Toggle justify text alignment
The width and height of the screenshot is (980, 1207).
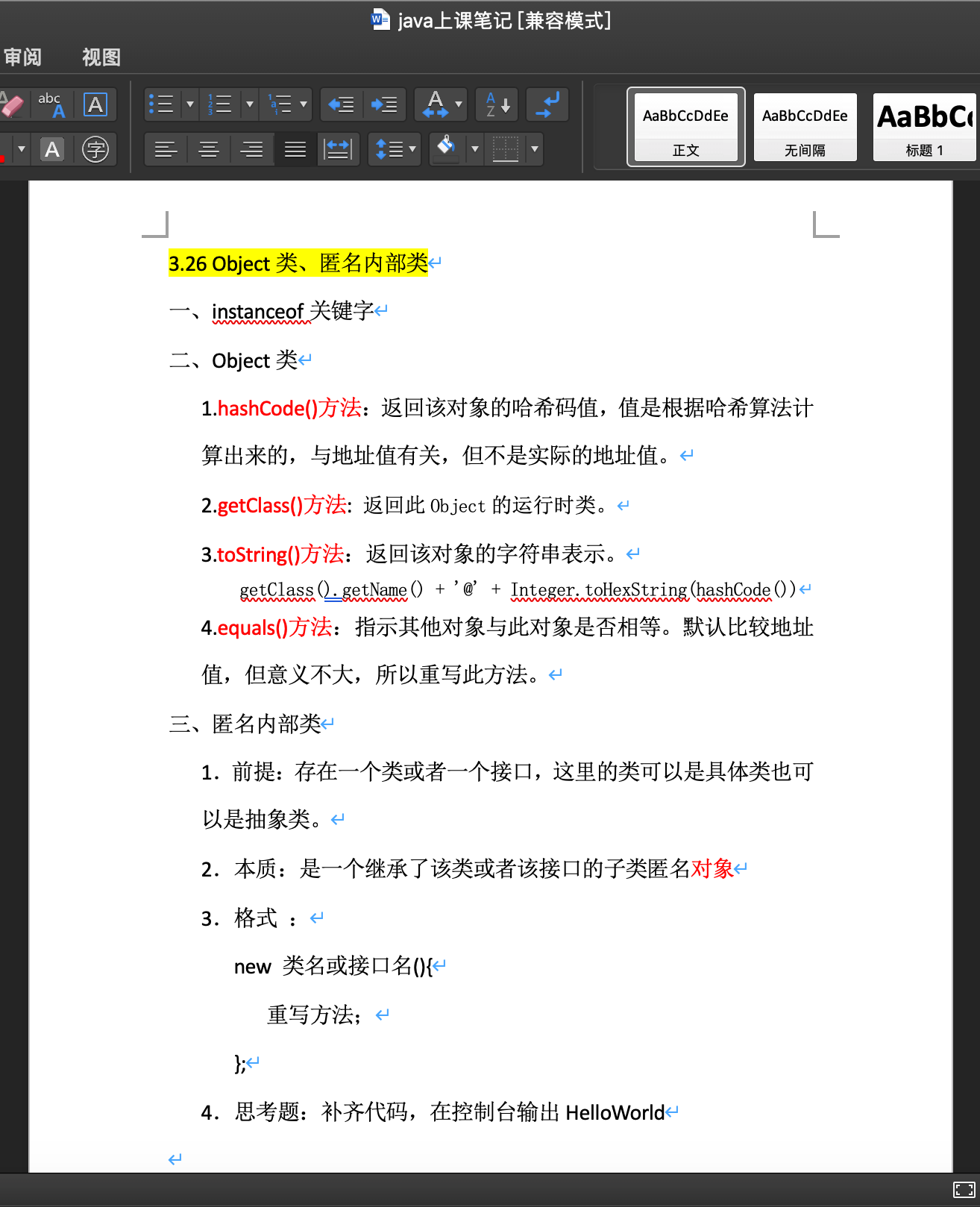tap(295, 150)
